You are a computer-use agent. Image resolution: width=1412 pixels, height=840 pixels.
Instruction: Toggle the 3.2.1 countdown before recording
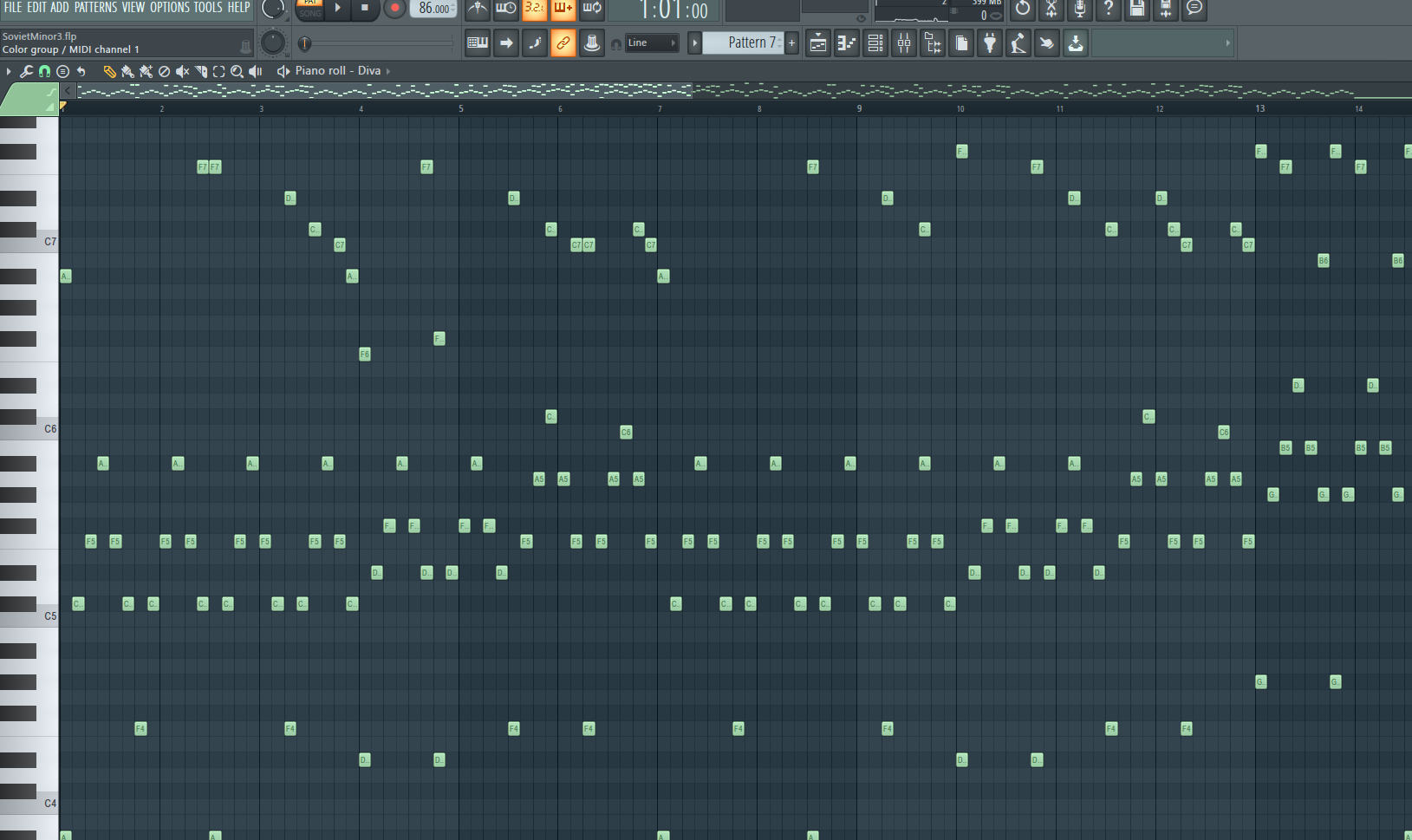[x=534, y=9]
